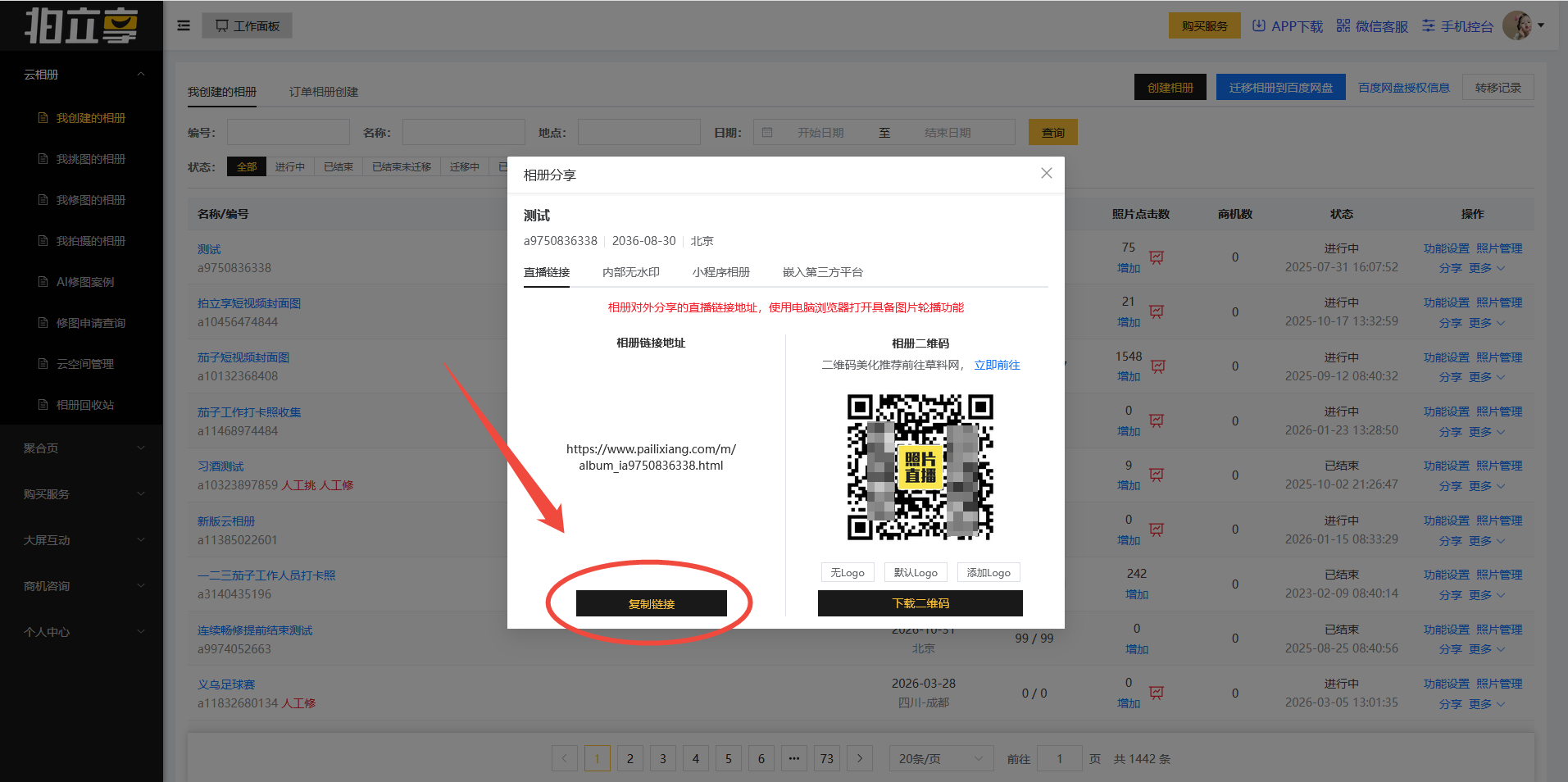
Task: Click the chart icon in 测试 row
Action: (x=1157, y=257)
